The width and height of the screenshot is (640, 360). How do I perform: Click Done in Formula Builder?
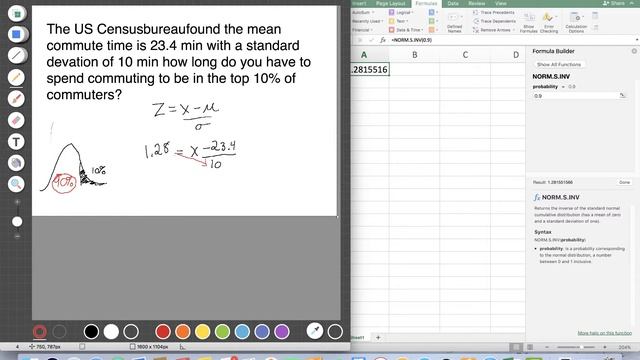(x=624, y=182)
